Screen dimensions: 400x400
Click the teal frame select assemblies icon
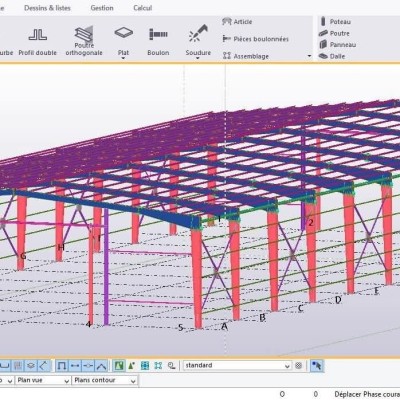click(158, 366)
